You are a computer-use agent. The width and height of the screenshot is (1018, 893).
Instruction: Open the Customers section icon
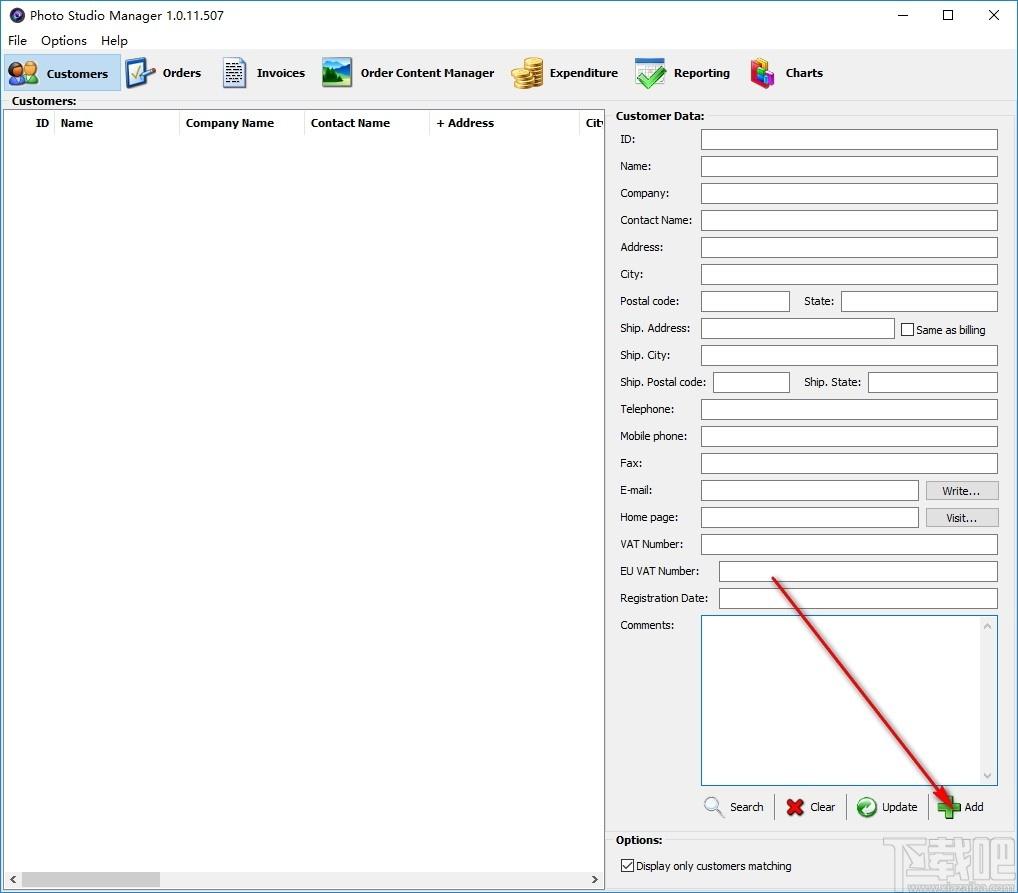(x=23, y=73)
